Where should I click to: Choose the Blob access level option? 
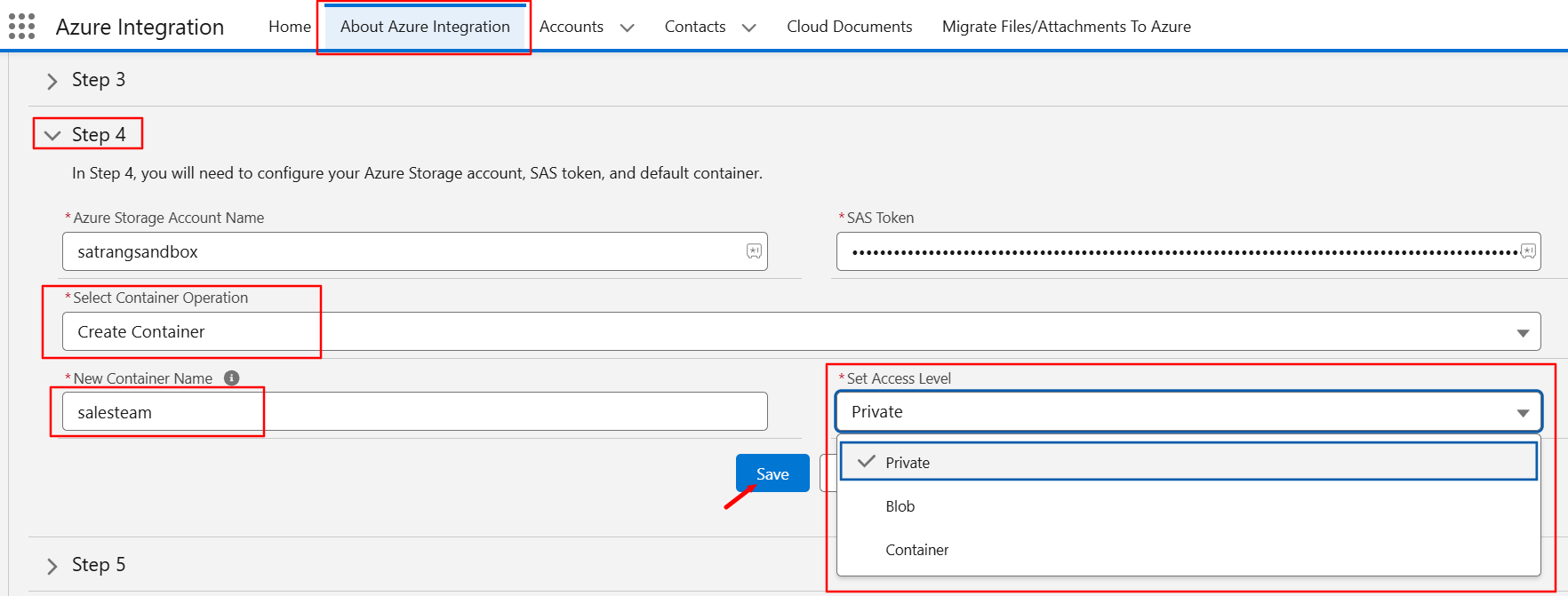tap(1188, 506)
